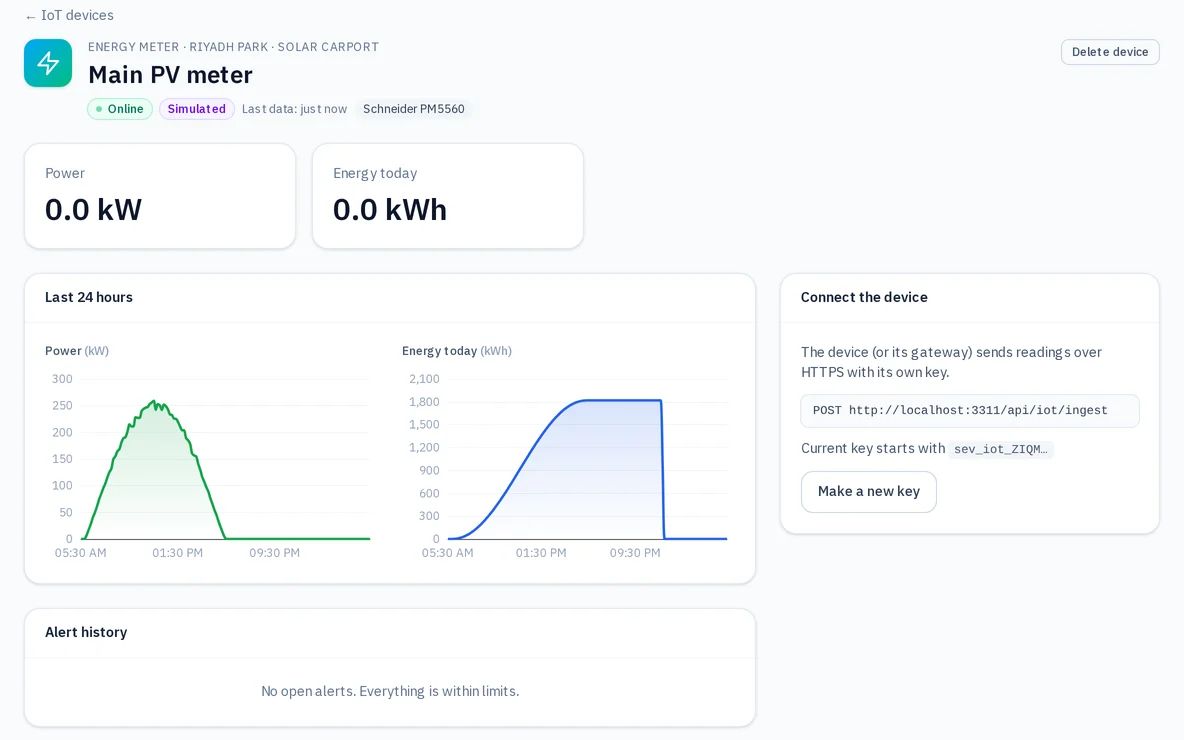1184x740 pixels.
Task: Click the Alert history heading
Action: tap(86, 633)
